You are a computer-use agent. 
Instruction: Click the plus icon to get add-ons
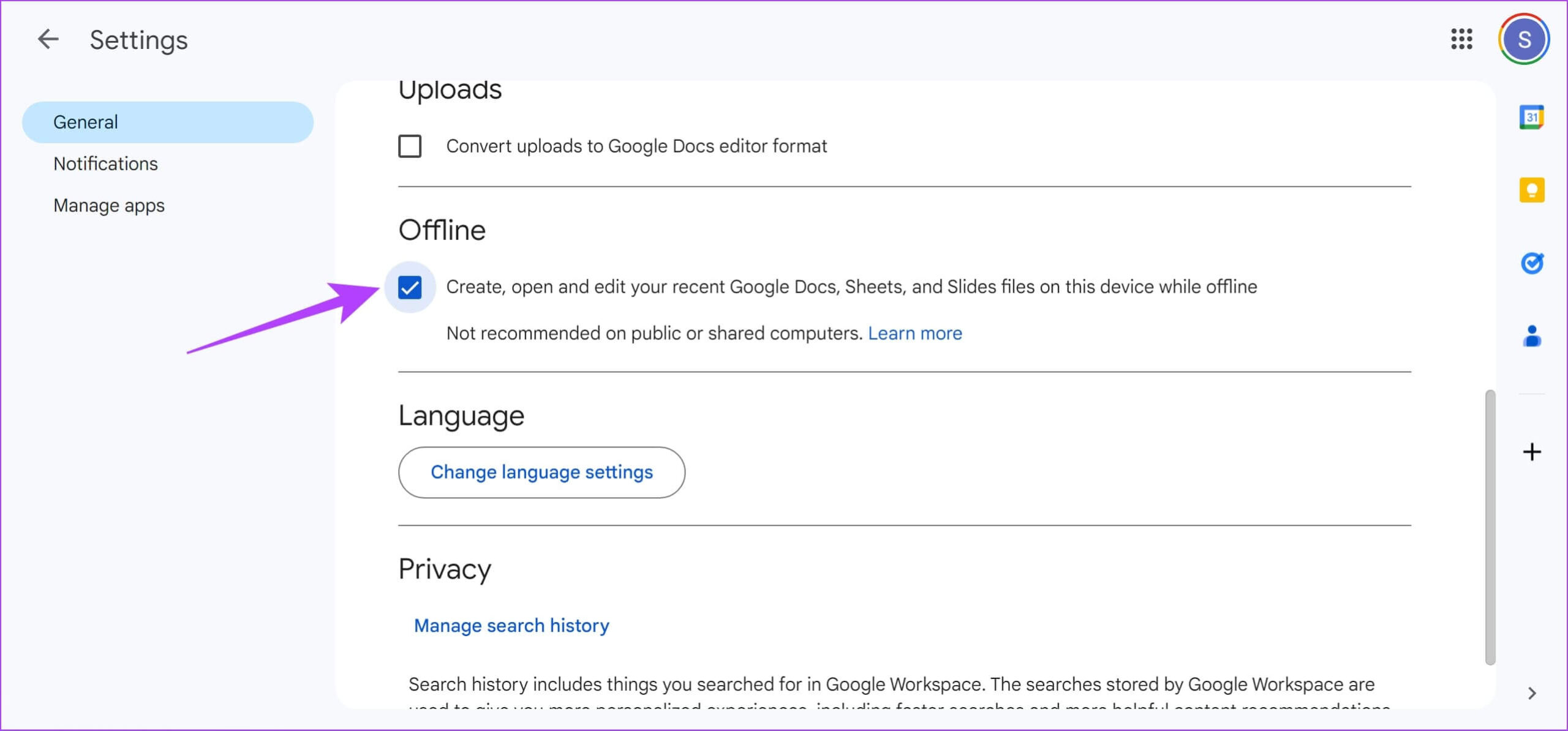tap(1531, 452)
